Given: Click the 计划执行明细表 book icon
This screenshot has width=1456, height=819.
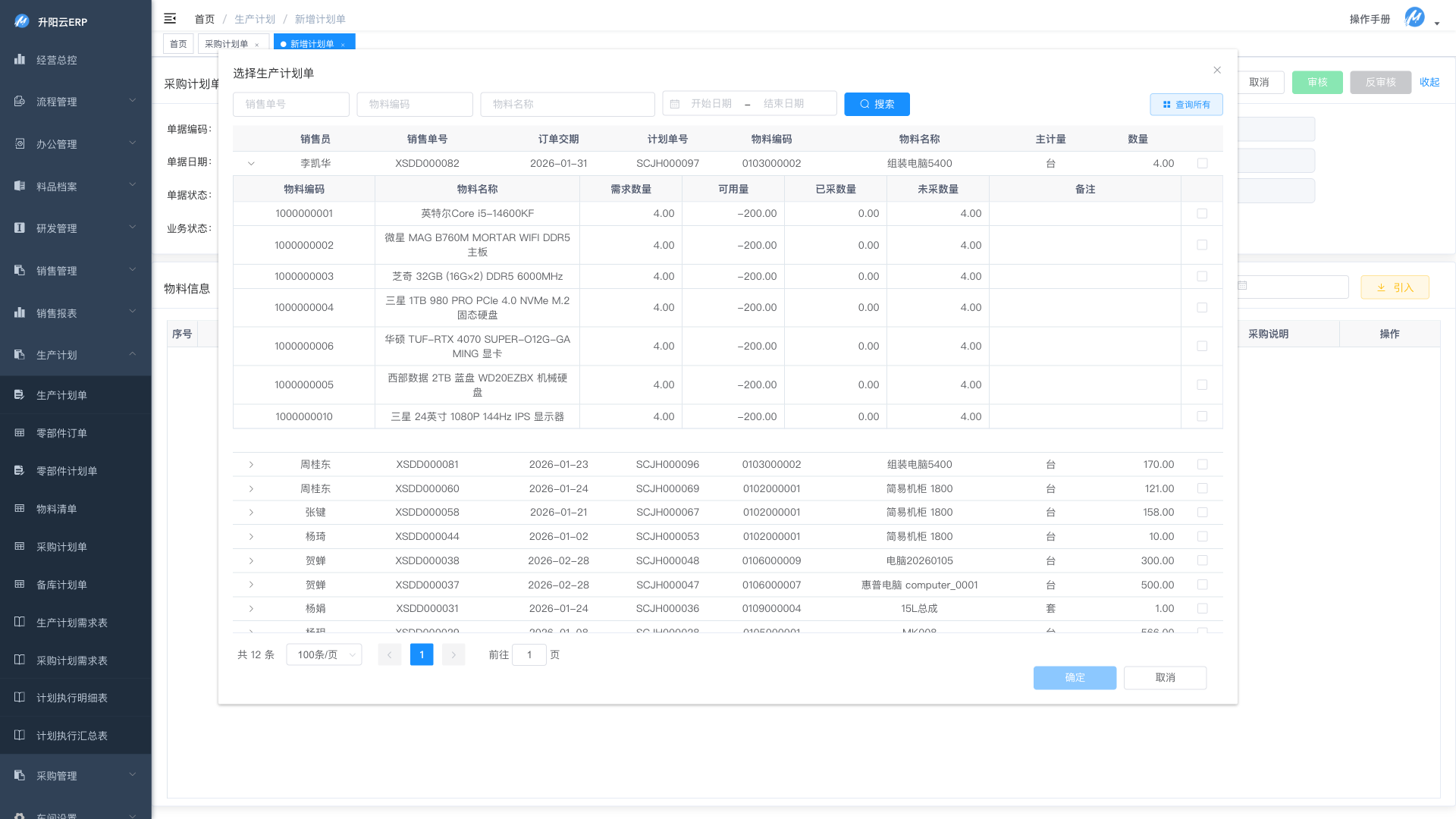Looking at the screenshot, I should pyautogui.click(x=20, y=697).
